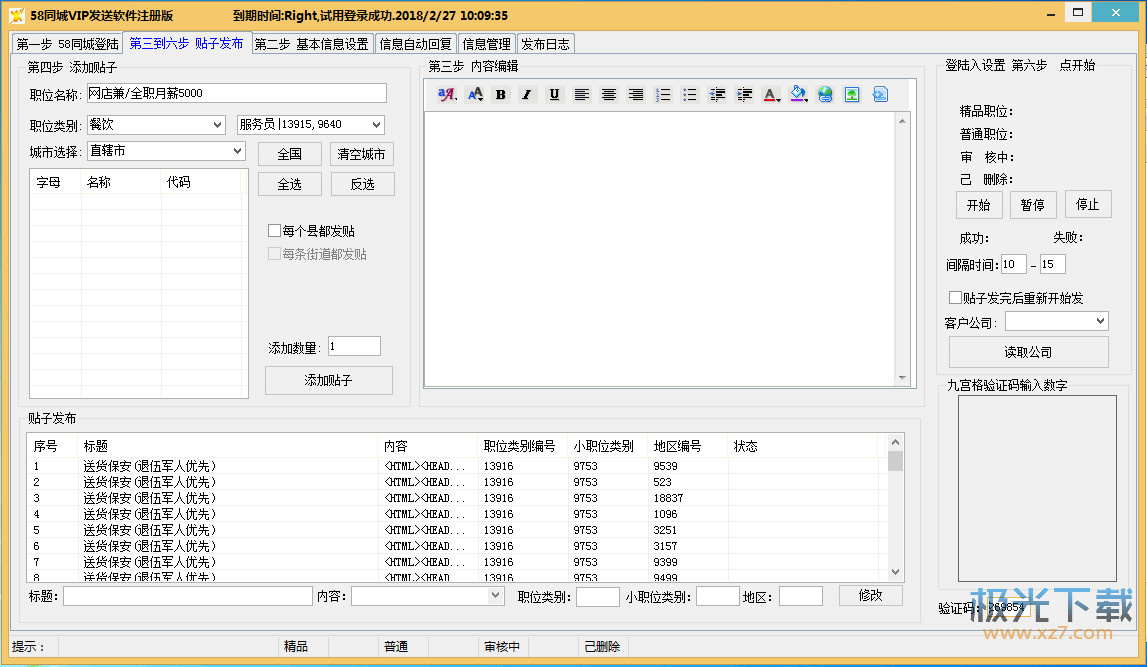The height and width of the screenshot is (667, 1147).
Task: Open the 内容 combo box at bottom
Action: point(428,596)
